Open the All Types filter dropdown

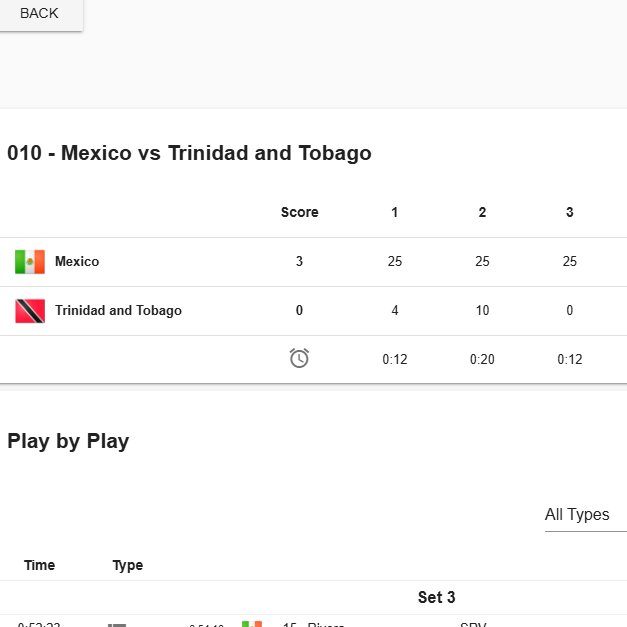585,515
